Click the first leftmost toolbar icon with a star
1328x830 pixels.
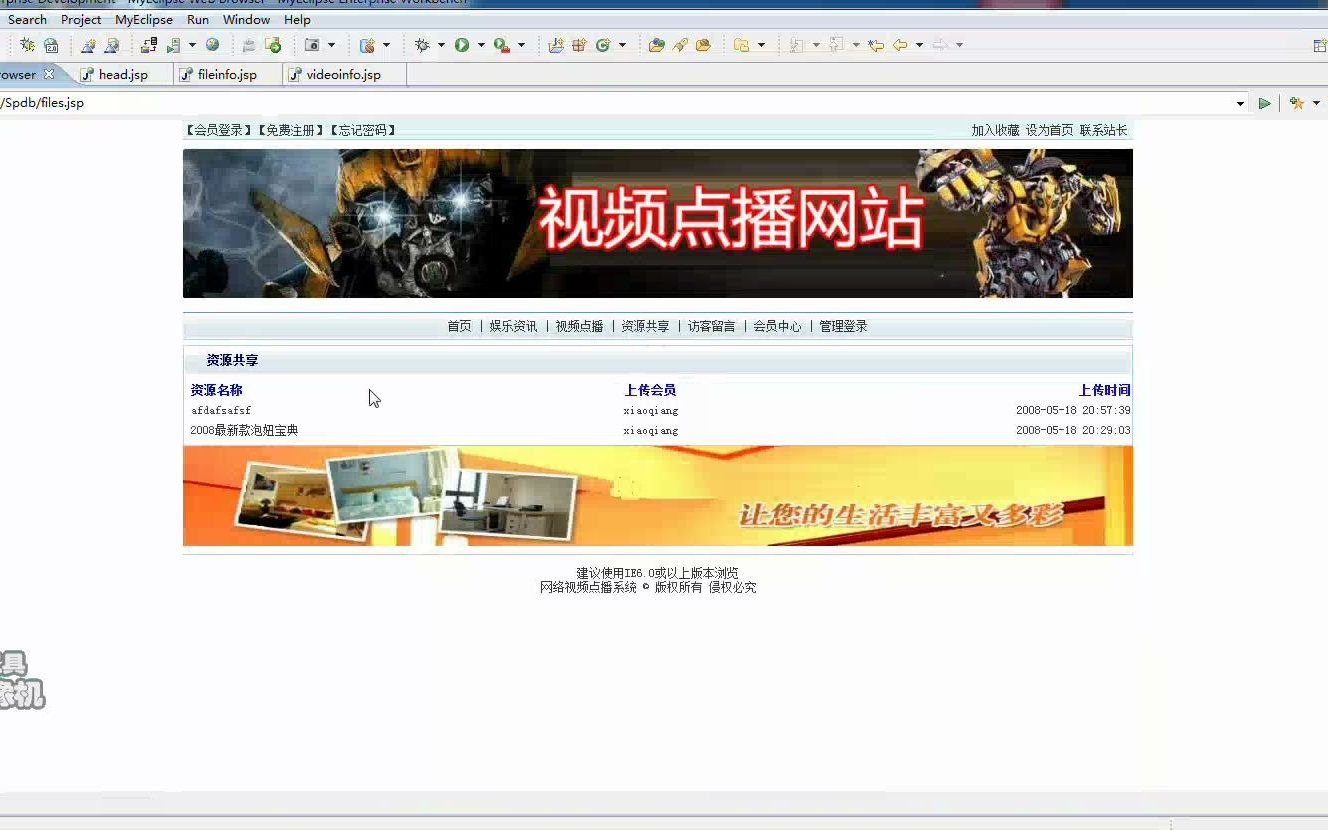[x=27, y=45]
